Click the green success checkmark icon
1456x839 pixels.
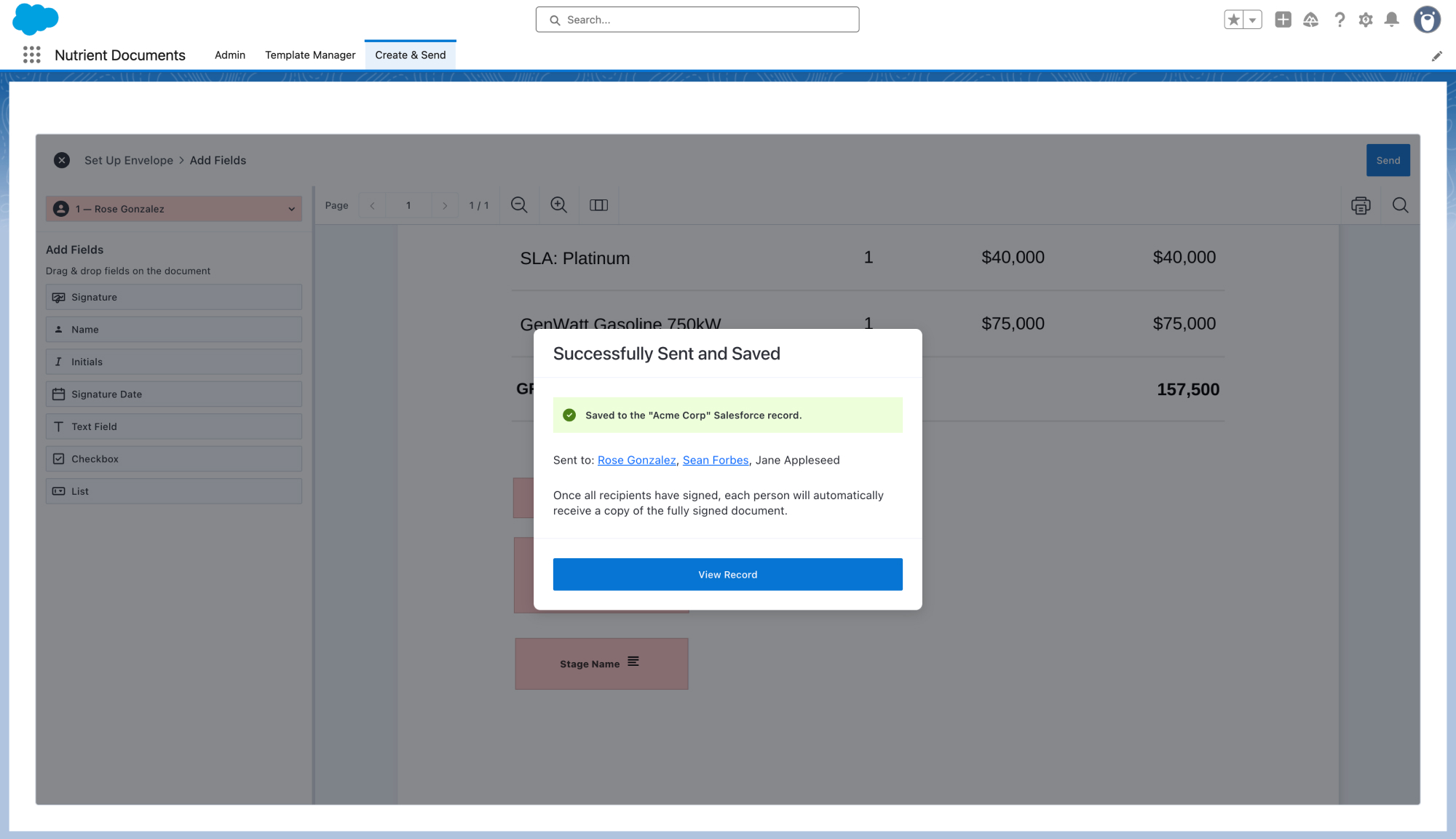(x=569, y=415)
